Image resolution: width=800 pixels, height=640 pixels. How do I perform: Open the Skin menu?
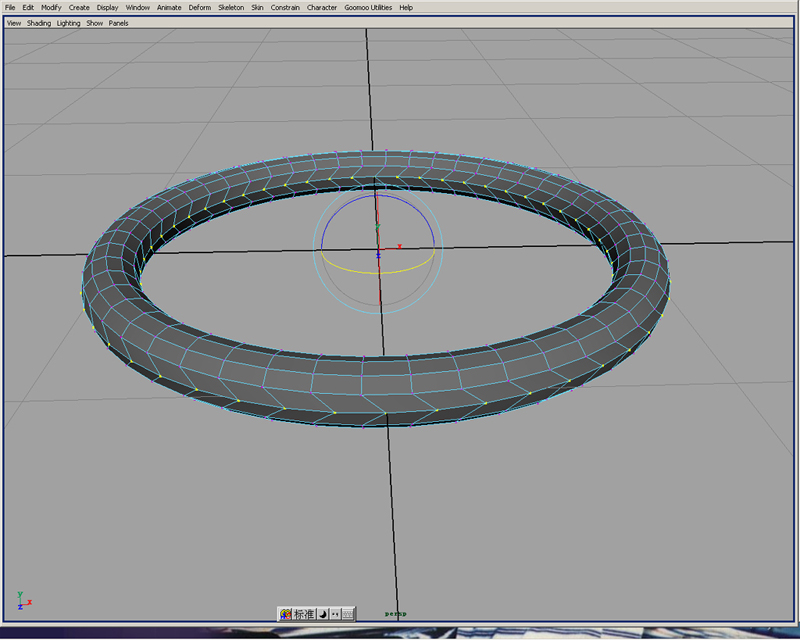pos(257,8)
